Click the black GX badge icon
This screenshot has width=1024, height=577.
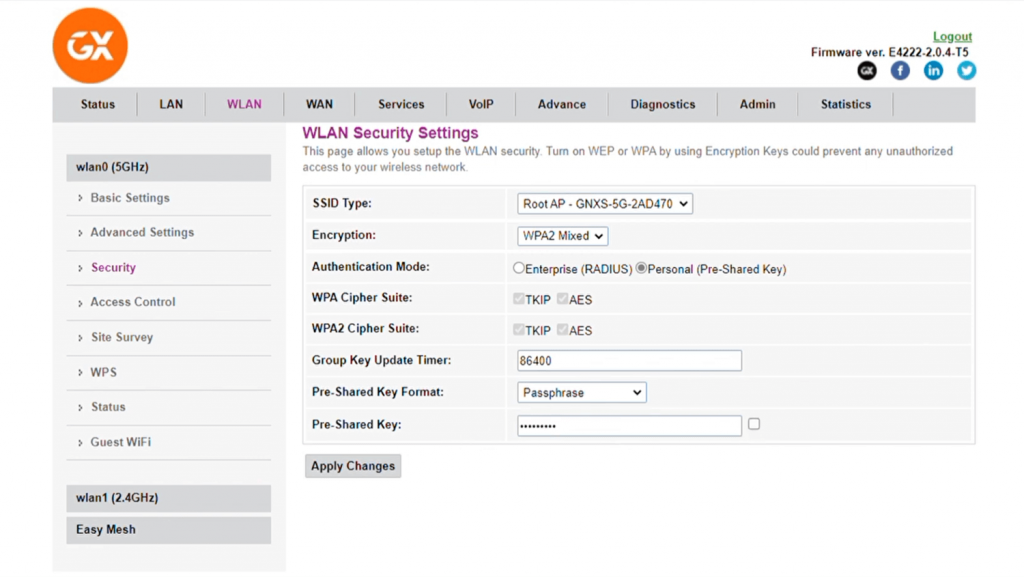(866, 70)
